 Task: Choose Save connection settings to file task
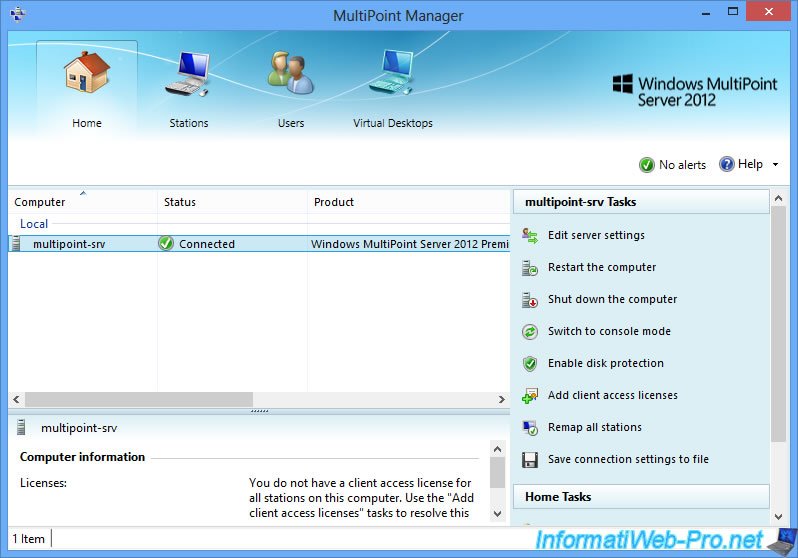[628, 459]
